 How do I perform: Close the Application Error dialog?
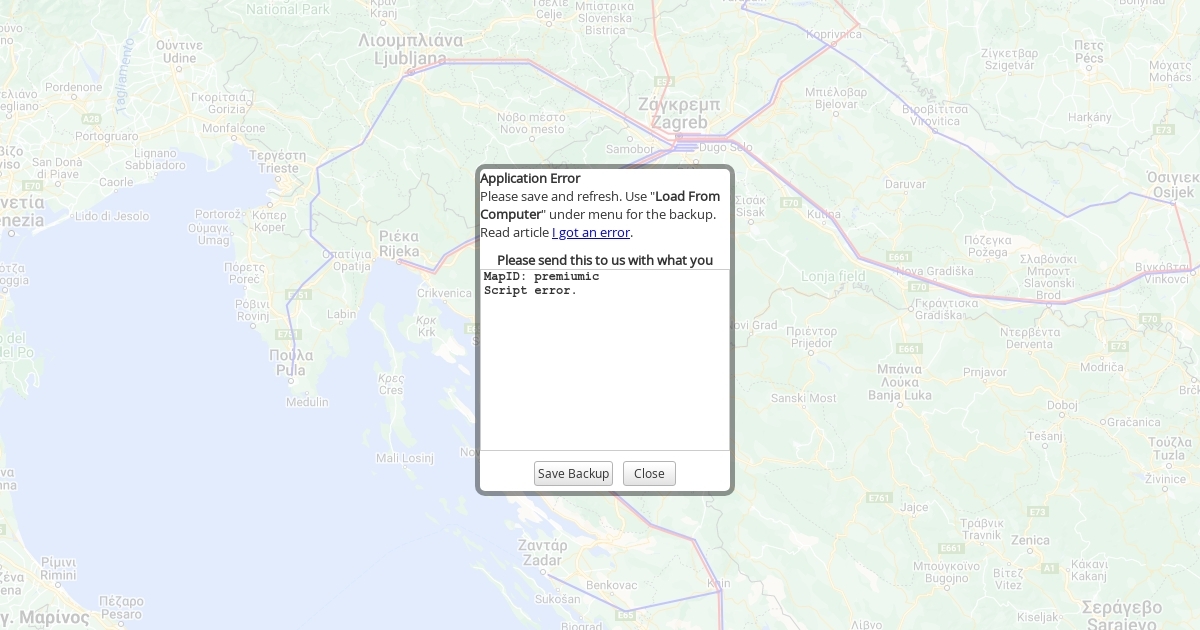649,474
